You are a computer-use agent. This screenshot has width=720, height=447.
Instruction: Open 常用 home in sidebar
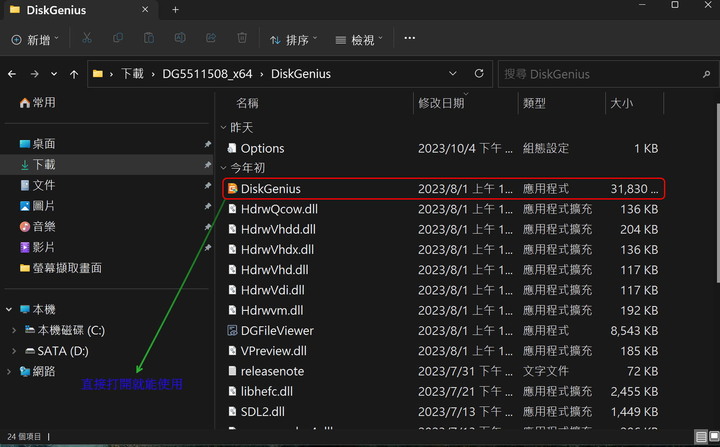37,102
